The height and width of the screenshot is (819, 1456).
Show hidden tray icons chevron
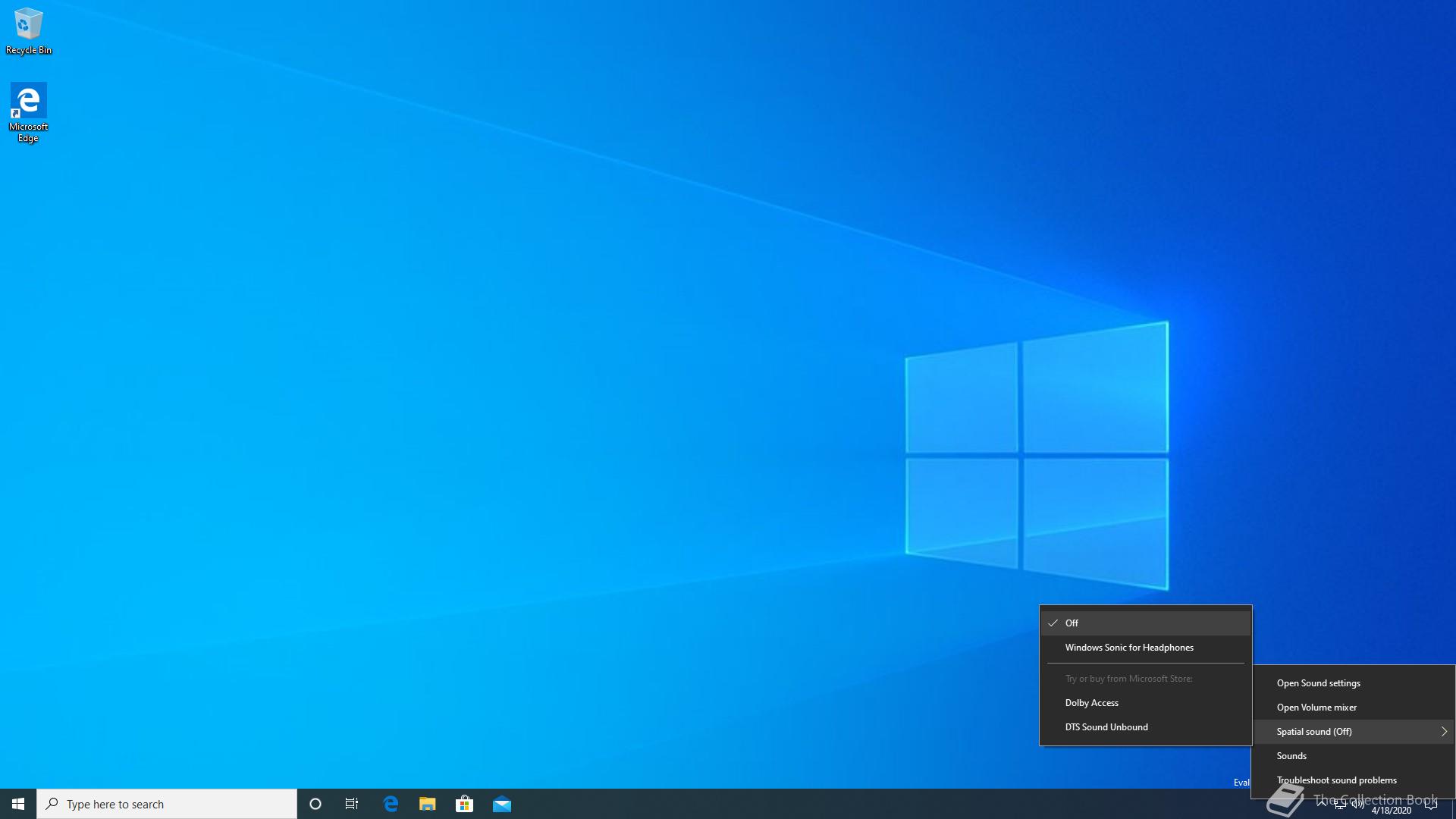[1322, 804]
